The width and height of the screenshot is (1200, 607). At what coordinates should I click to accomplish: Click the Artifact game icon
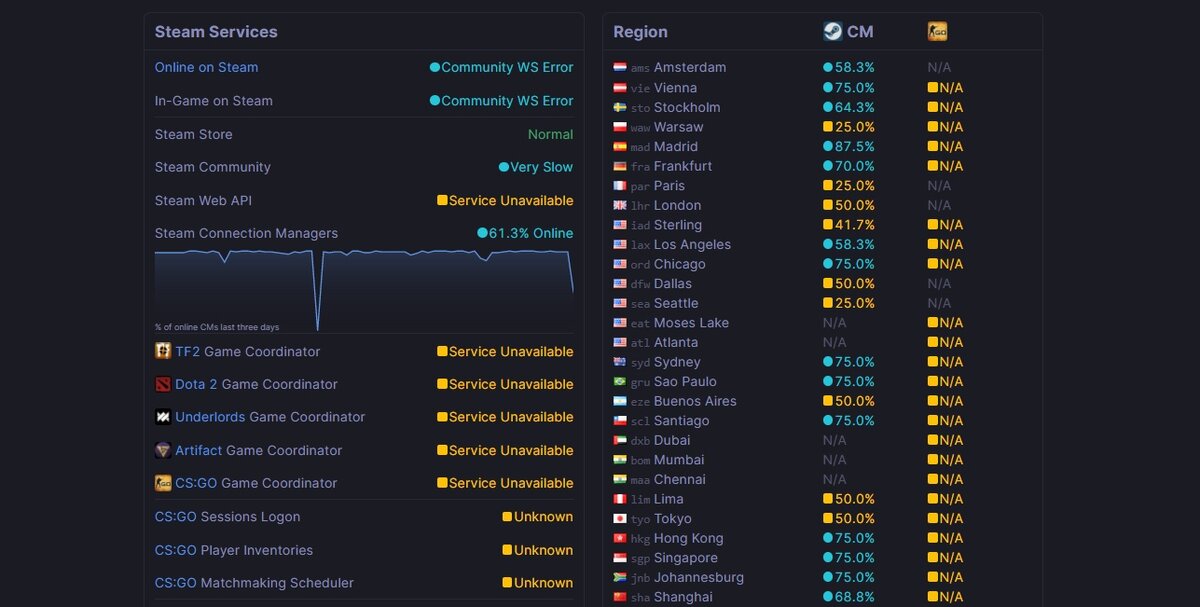[x=163, y=450]
